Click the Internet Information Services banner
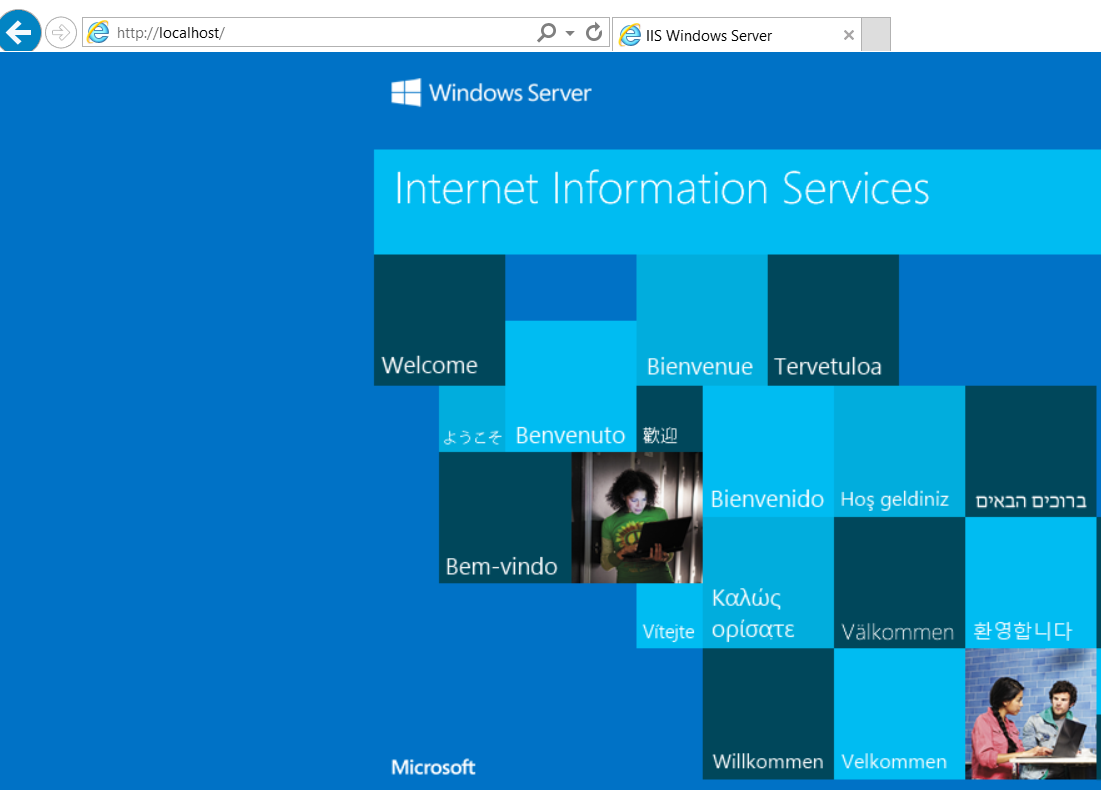This screenshot has width=1101, height=790. pyautogui.click(x=737, y=202)
